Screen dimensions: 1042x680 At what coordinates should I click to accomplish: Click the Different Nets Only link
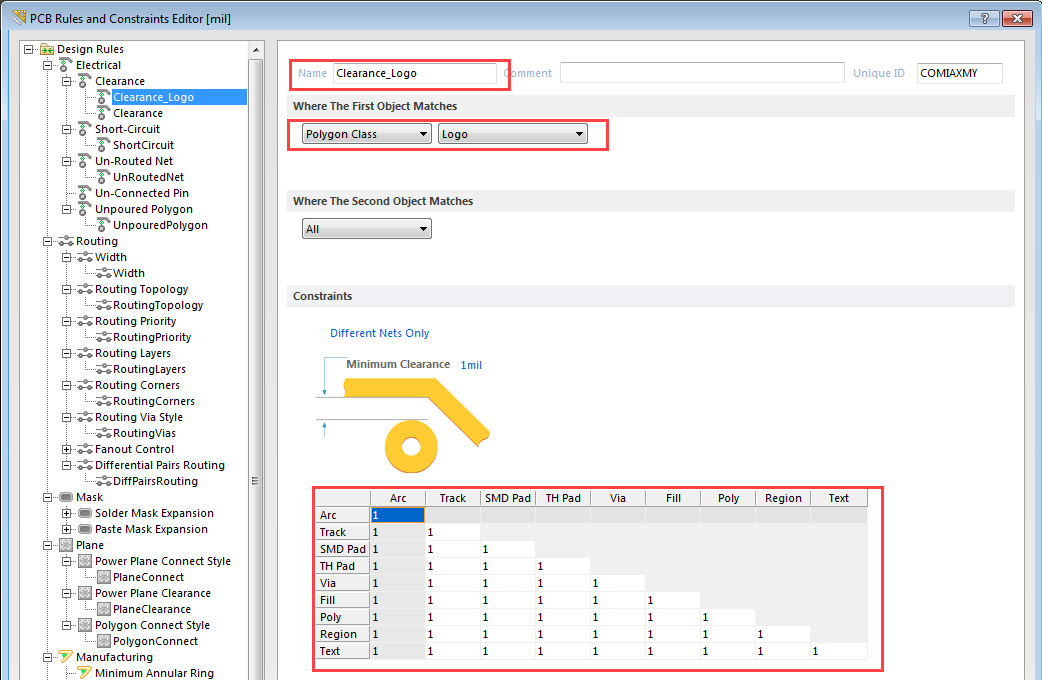[380, 333]
